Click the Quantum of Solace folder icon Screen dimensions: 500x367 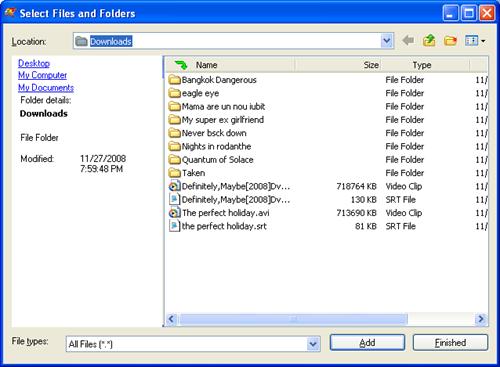click(x=174, y=160)
